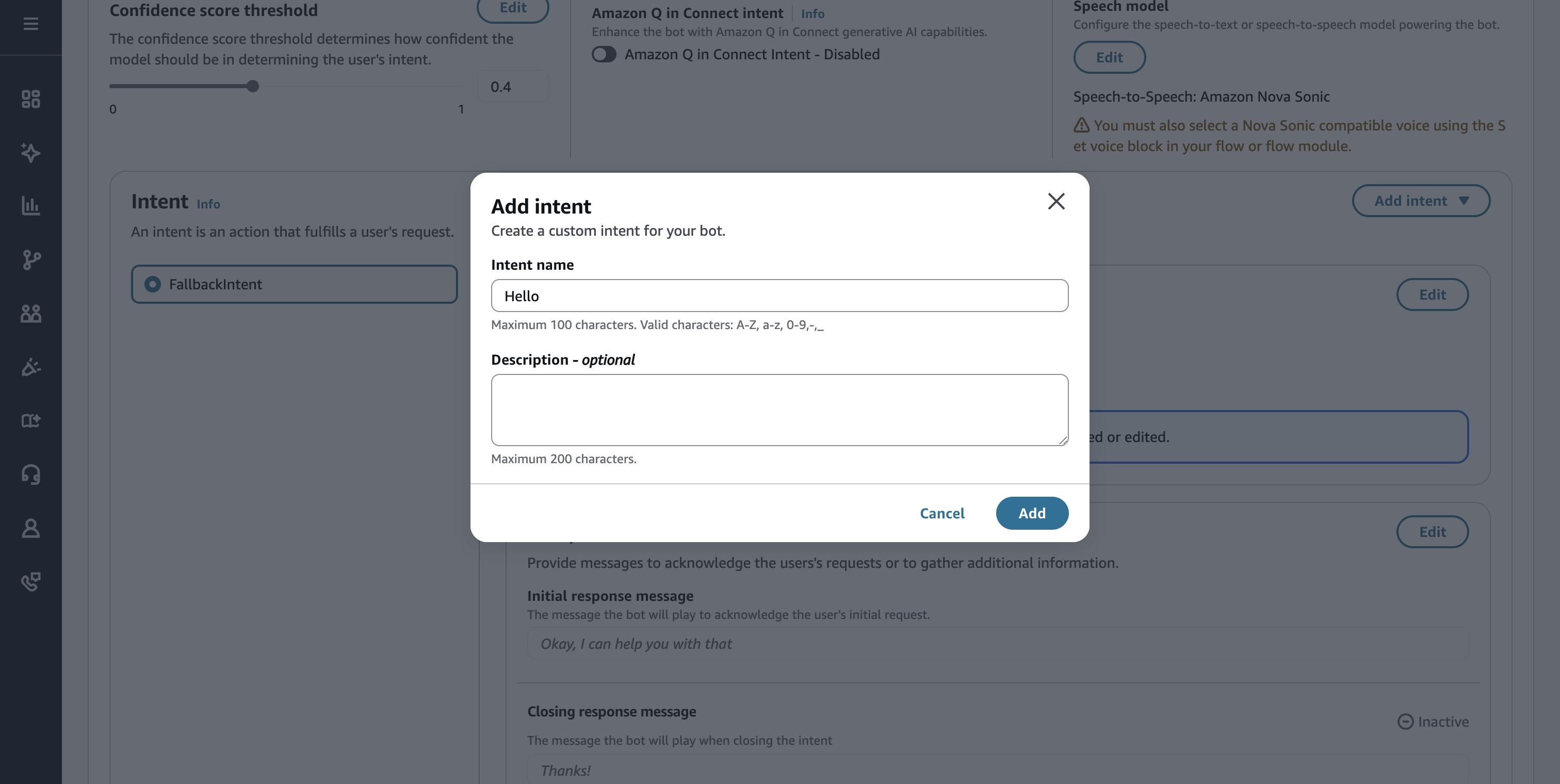
Task: Close the Add intent dialog
Action: [1056, 201]
